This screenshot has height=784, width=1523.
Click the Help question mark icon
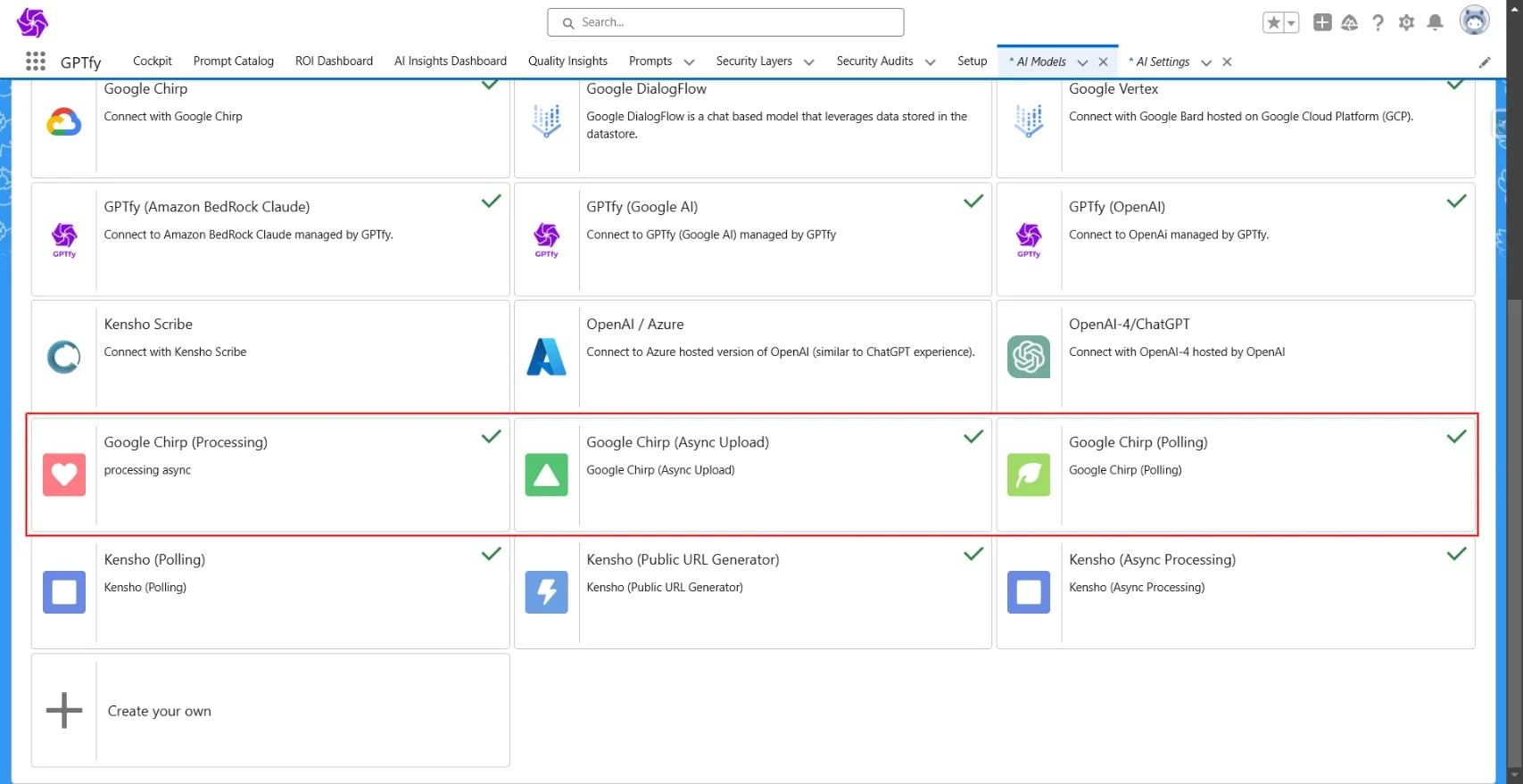point(1378,23)
